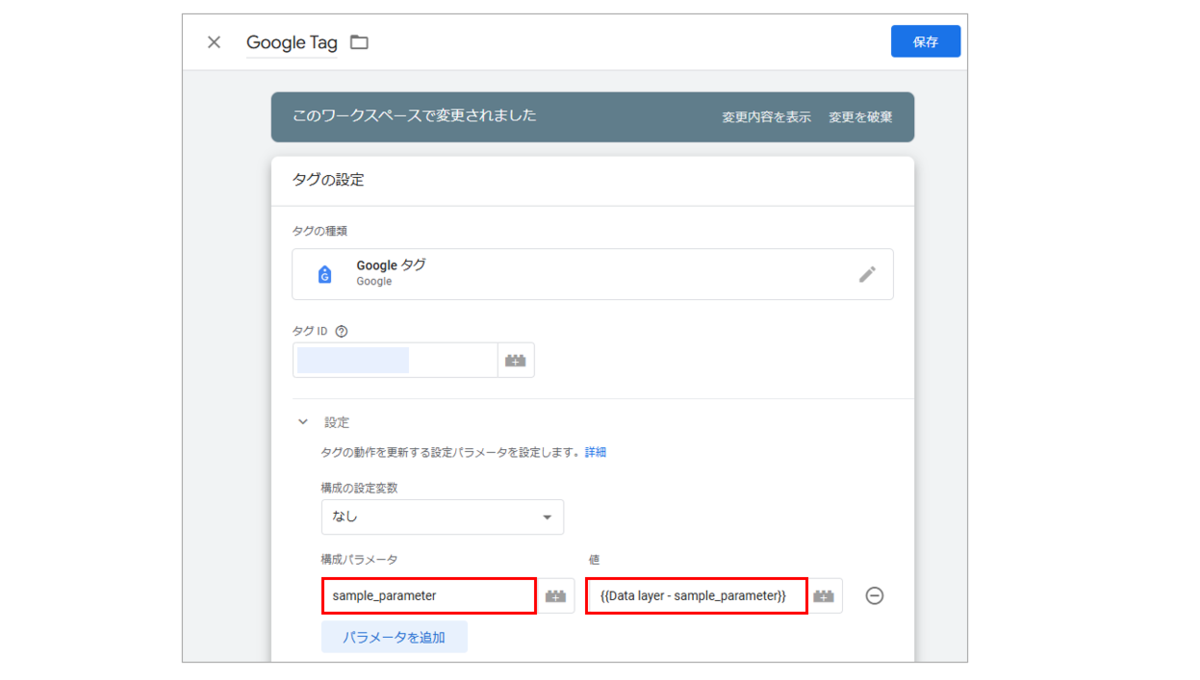1200x680 pixels.
Task: Click the 値 field with {{Data layer - sample_parameter}}
Action: (x=696, y=595)
